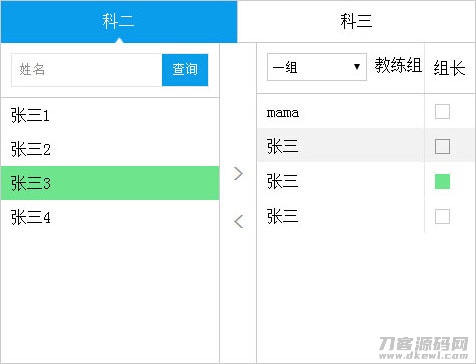Move selected name right with the > arrow
The image size is (476, 364).
238,174
